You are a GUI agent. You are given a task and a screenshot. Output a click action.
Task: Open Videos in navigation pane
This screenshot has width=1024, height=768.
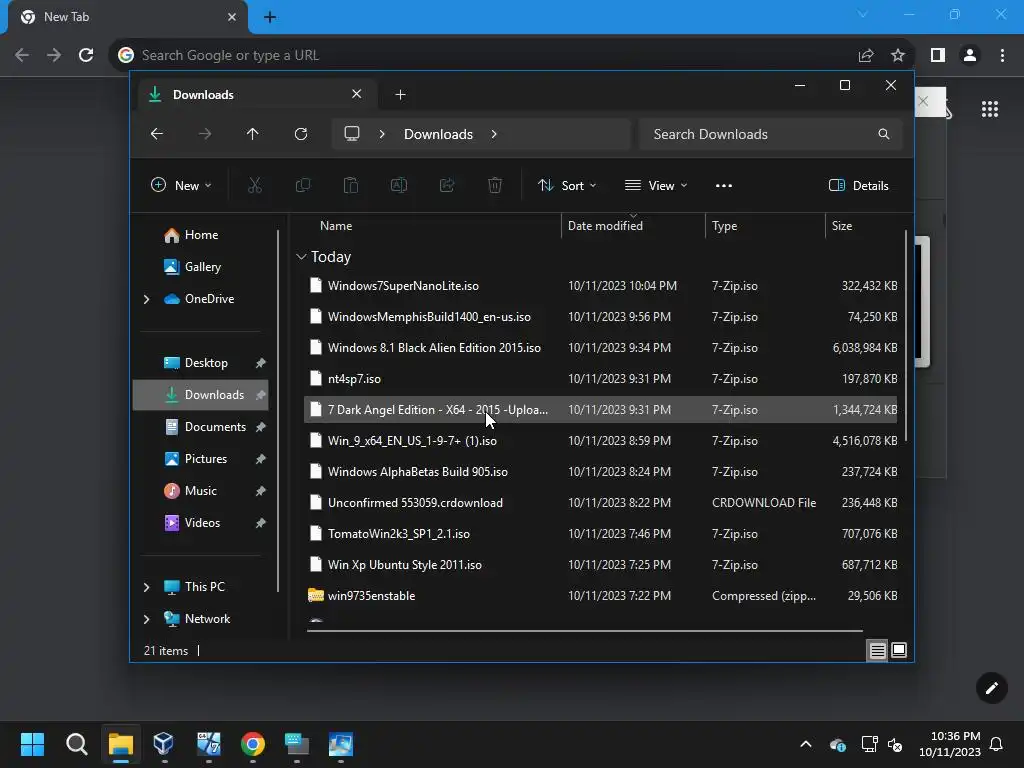coord(200,522)
